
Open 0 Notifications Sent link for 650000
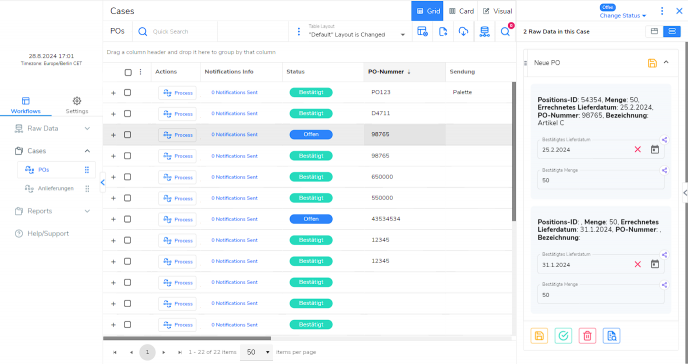click(x=234, y=177)
